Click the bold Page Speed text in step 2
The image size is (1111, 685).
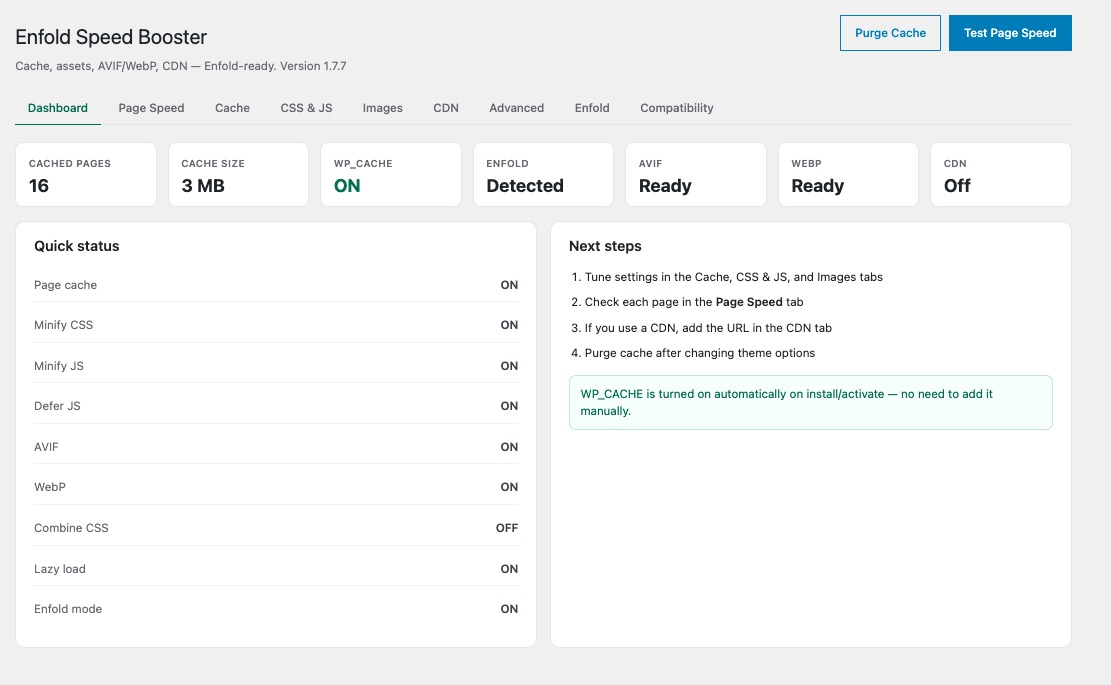click(x=749, y=302)
